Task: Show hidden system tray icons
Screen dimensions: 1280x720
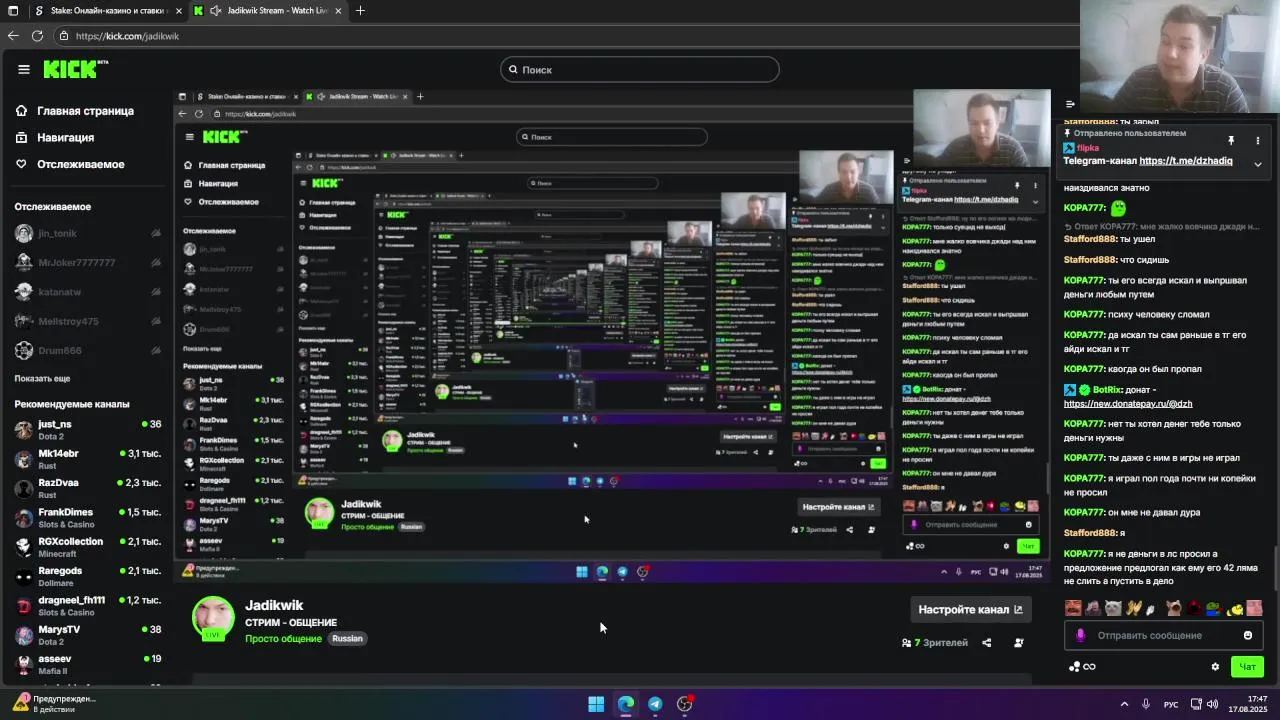Action: (1124, 704)
